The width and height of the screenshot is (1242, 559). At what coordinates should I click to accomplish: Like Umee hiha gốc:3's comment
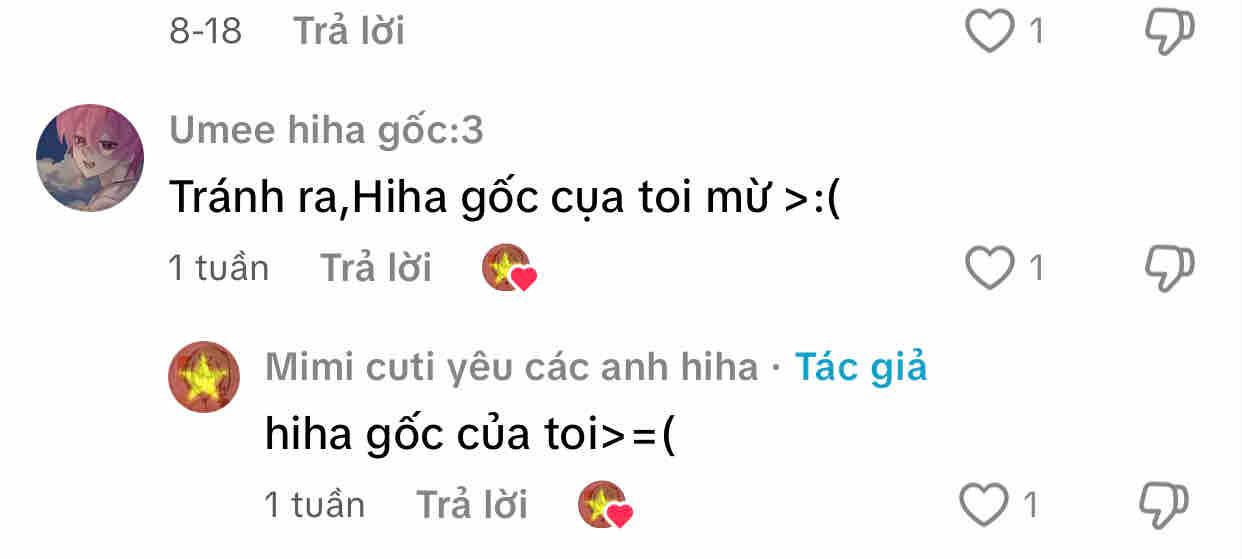point(989,268)
